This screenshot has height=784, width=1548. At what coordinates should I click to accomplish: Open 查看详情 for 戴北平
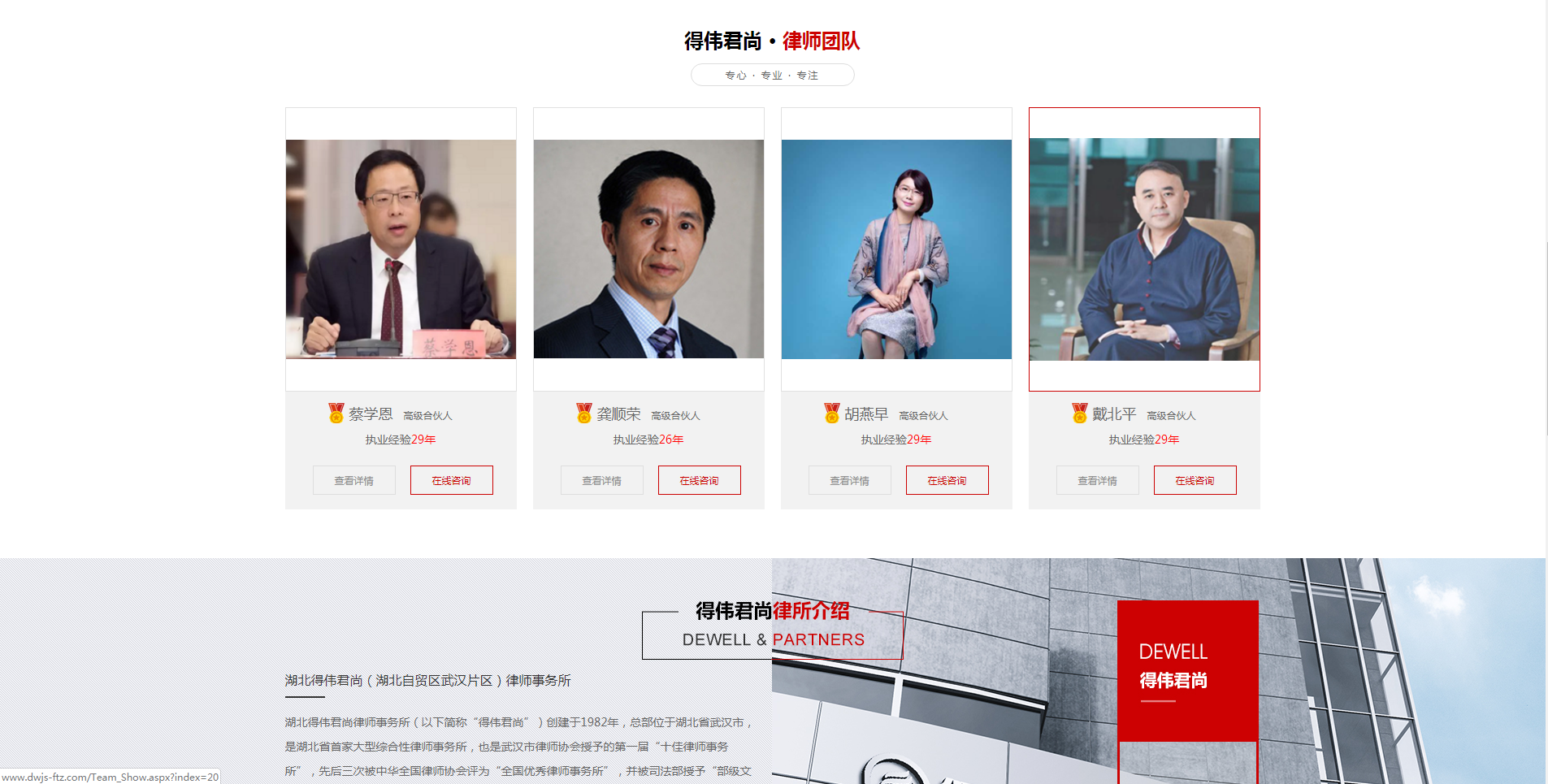coord(1098,480)
